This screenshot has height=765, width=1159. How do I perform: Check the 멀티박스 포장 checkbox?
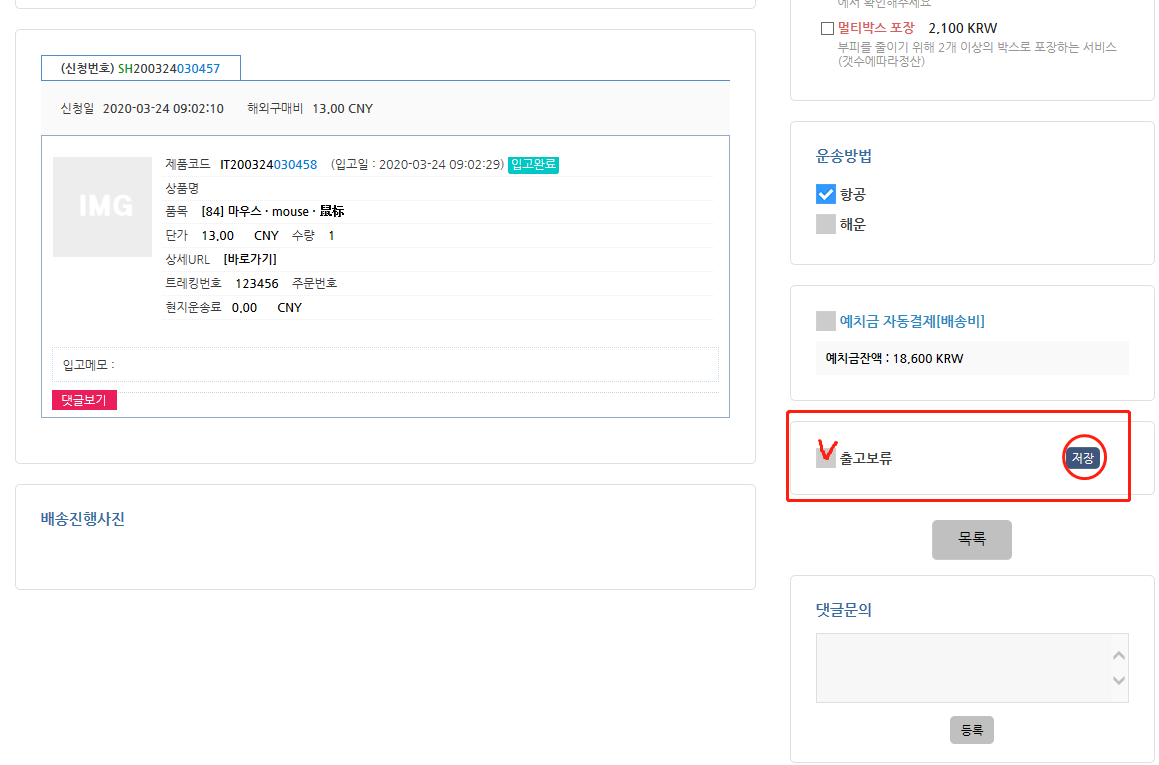pos(827,29)
